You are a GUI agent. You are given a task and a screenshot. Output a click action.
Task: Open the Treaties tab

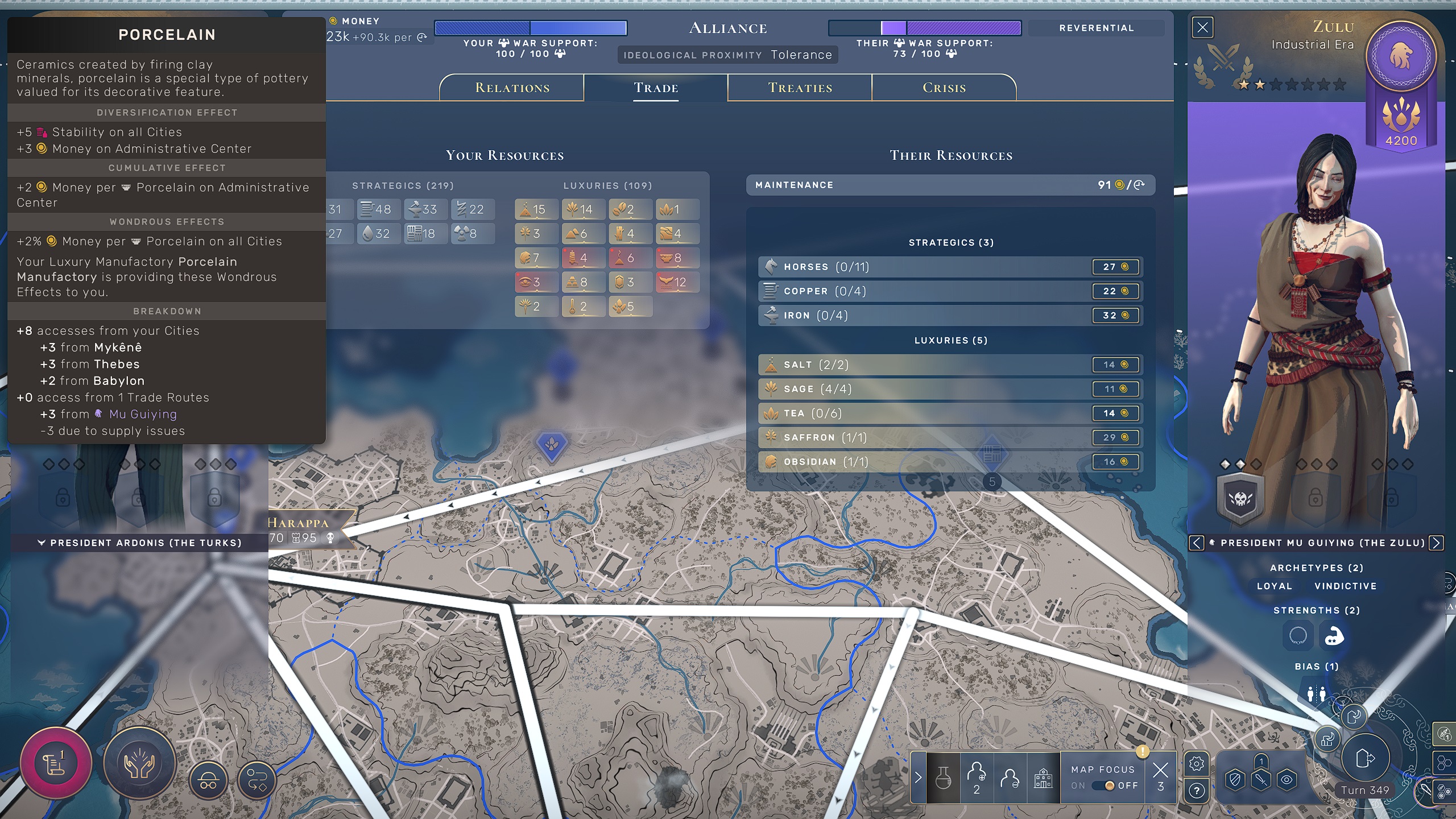point(800,88)
